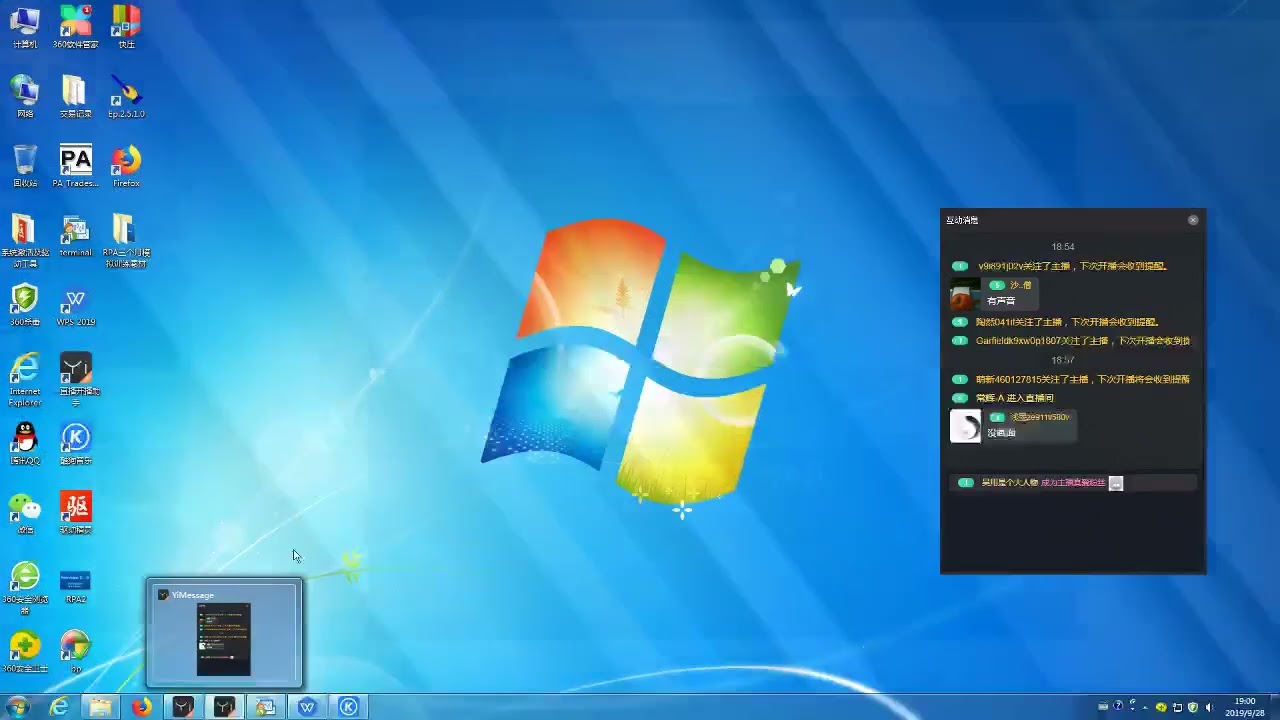Open the 计算机 (Computer) desktop icon
The image size is (1280, 720).
(25, 27)
